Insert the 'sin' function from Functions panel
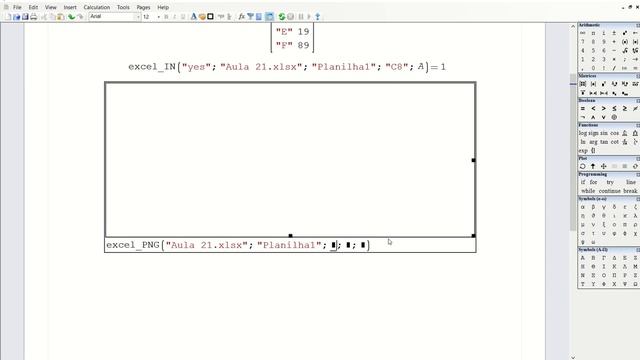 tap(604, 133)
